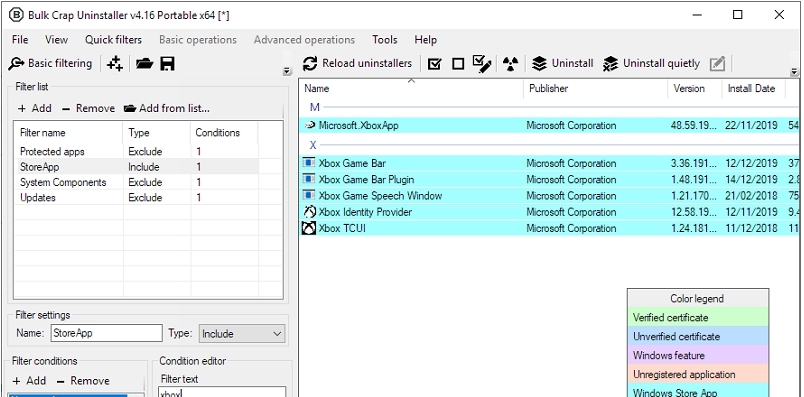Click Remove button under Filter conditions

coord(83,381)
